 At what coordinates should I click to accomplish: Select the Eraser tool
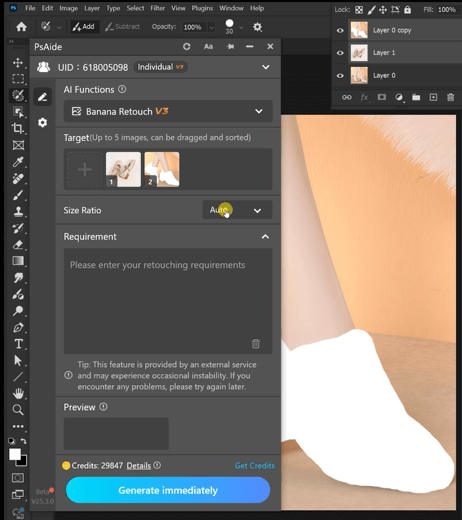point(18,245)
